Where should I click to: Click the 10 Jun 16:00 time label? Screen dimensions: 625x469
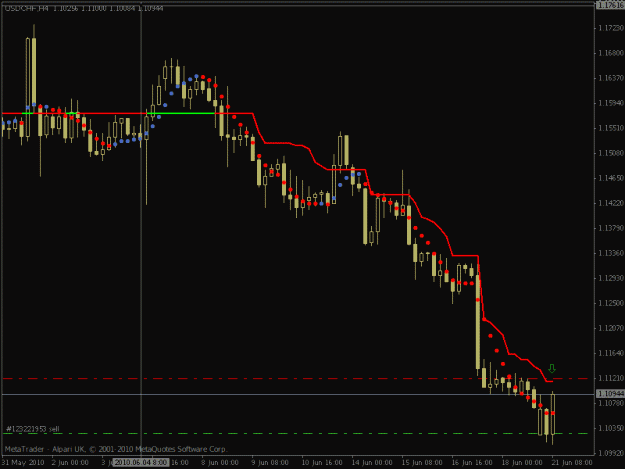point(322,463)
